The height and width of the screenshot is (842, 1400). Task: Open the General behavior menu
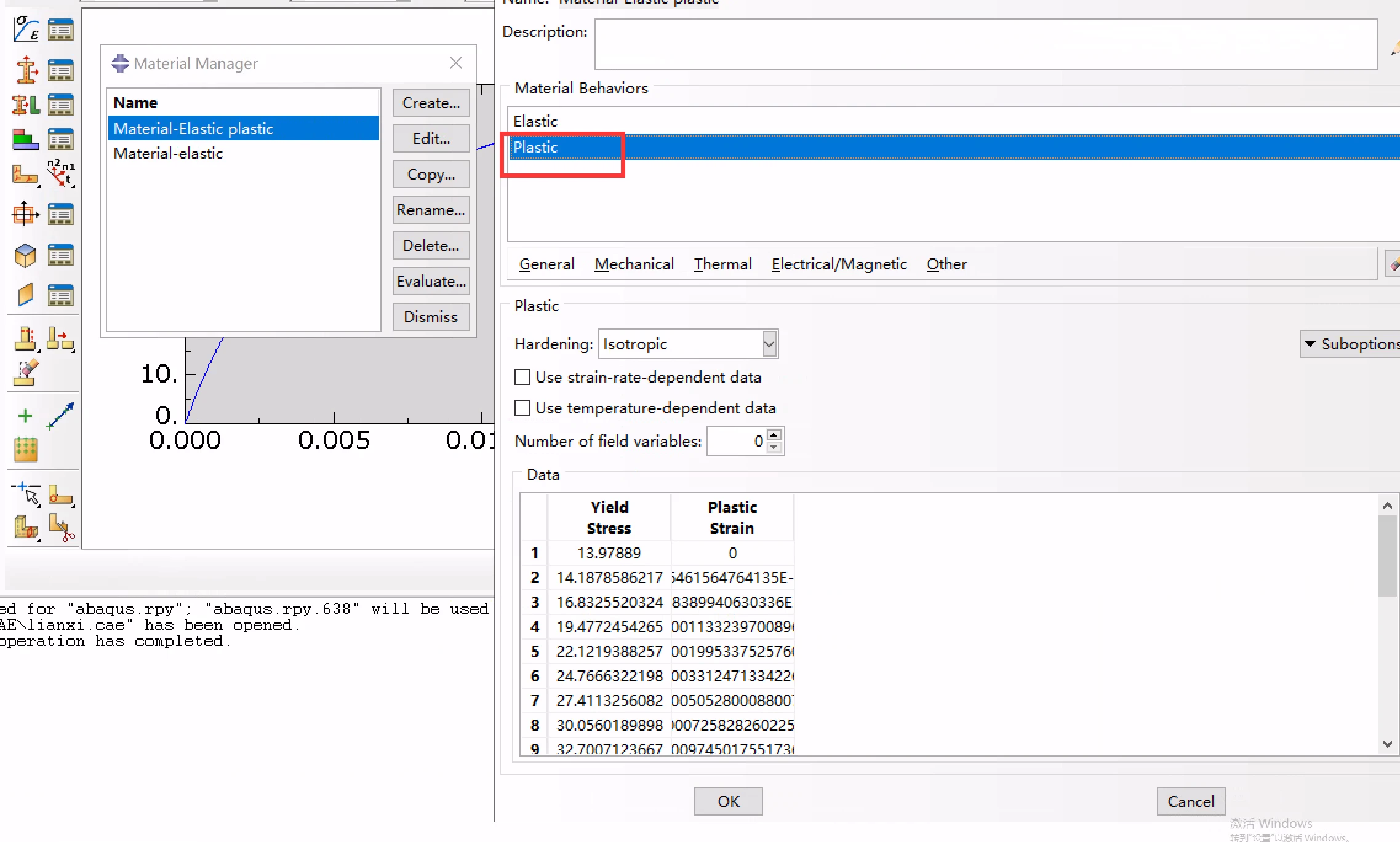(x=546, y=264)
